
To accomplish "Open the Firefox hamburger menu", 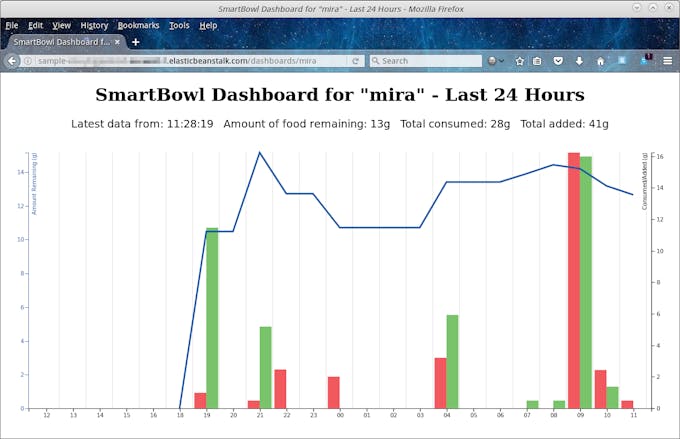I will tap(668, 61).
